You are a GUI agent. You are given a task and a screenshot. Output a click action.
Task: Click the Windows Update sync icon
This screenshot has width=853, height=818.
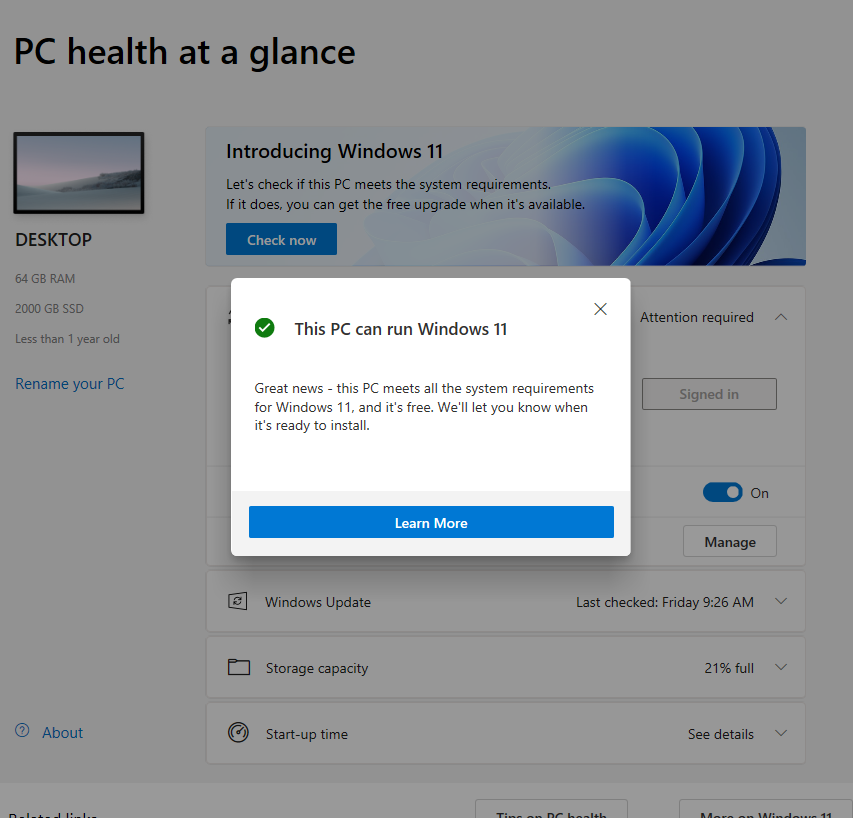click(238, 601)
